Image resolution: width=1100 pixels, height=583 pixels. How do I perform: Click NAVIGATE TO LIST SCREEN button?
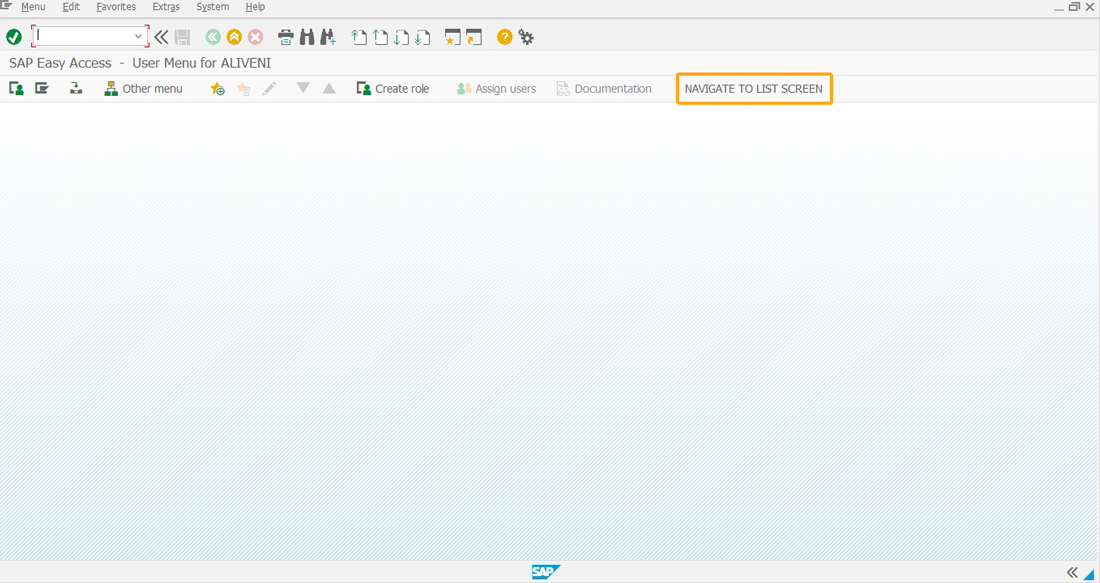coord(754,89)
